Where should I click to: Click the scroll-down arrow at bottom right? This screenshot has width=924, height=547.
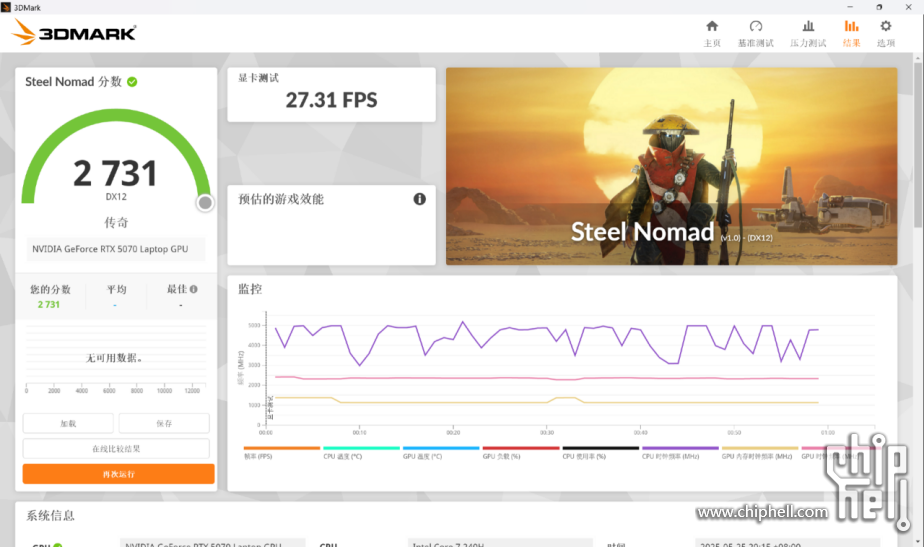coord(918,542)
